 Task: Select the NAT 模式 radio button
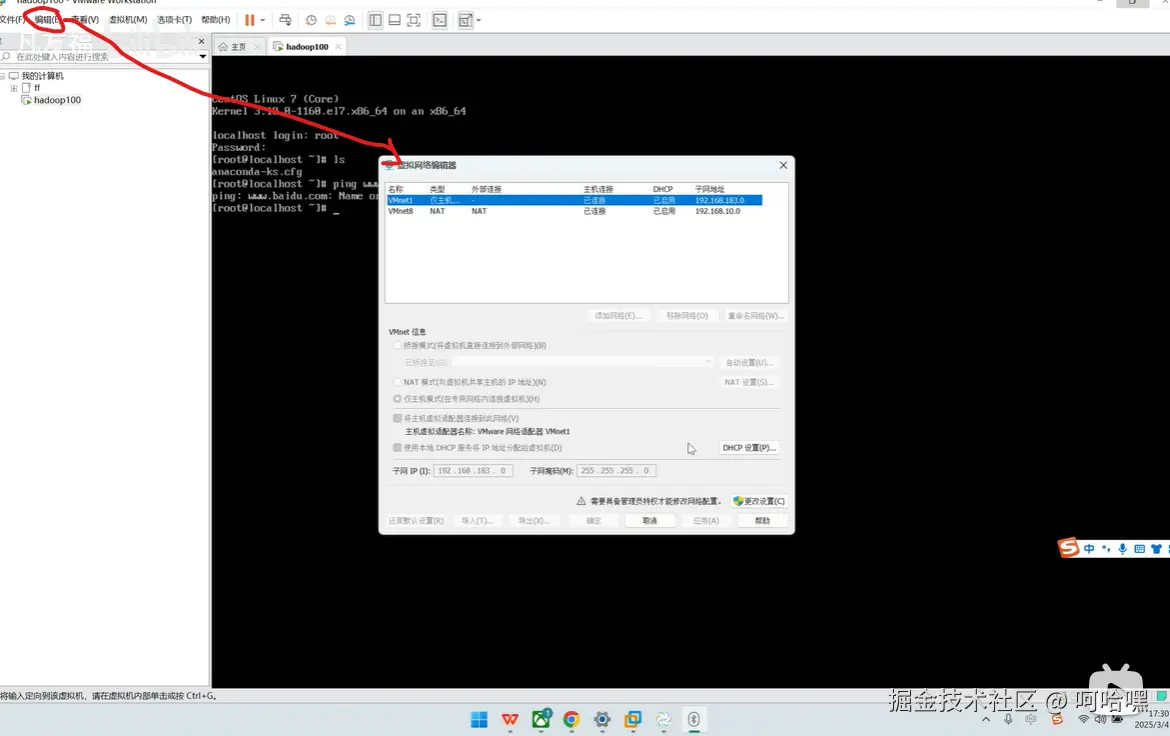pyautogui.click(x=397, y=382)
